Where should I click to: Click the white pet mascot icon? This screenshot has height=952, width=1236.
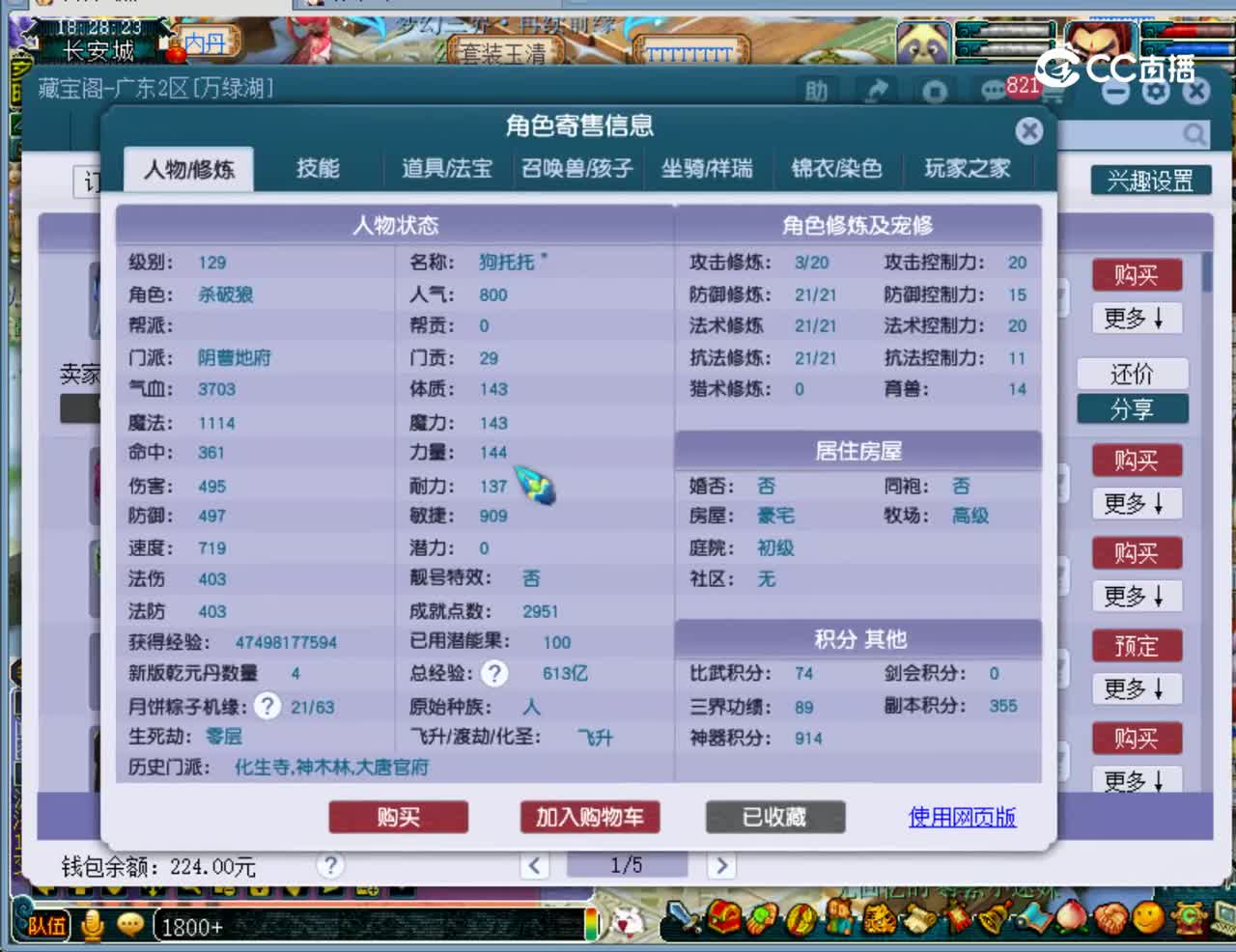628,922
